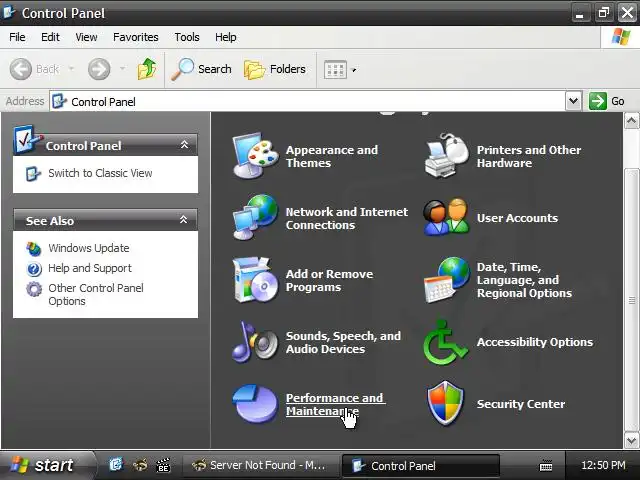The height and width of the screenshot is (480, 640).
Task: Click the scrollbar down arrow
Action: click(631, 440)
